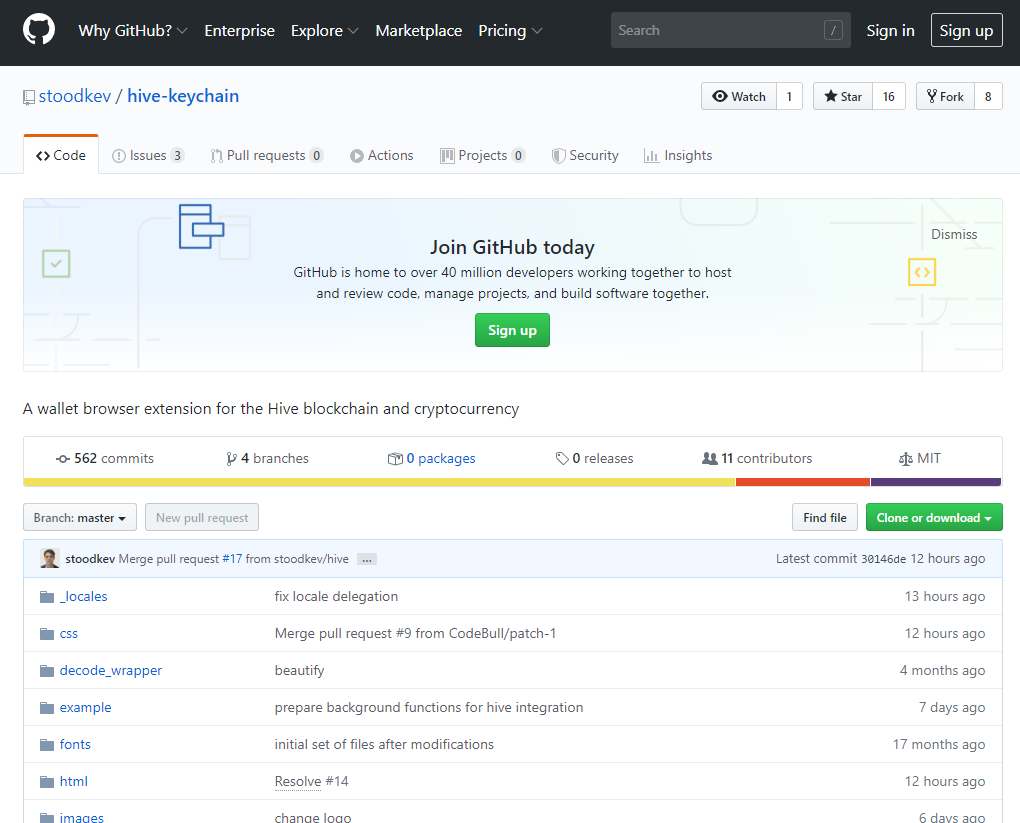Click the MIT license scale icon
1020x823 pixels.
pos(906,459)
